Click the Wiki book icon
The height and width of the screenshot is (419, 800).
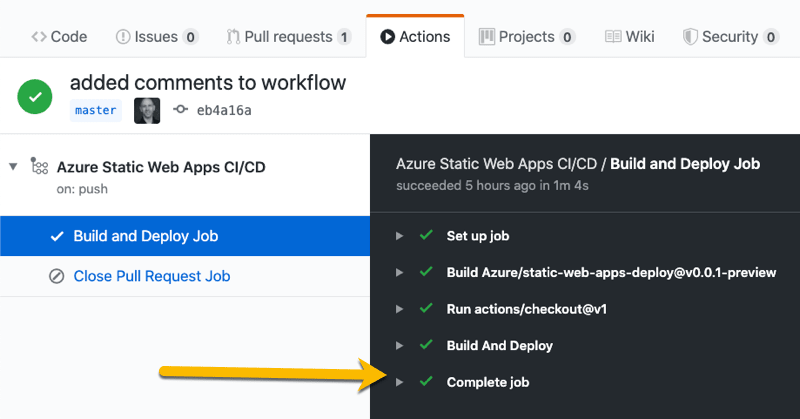pyautogui.click(x=613, y=37)
